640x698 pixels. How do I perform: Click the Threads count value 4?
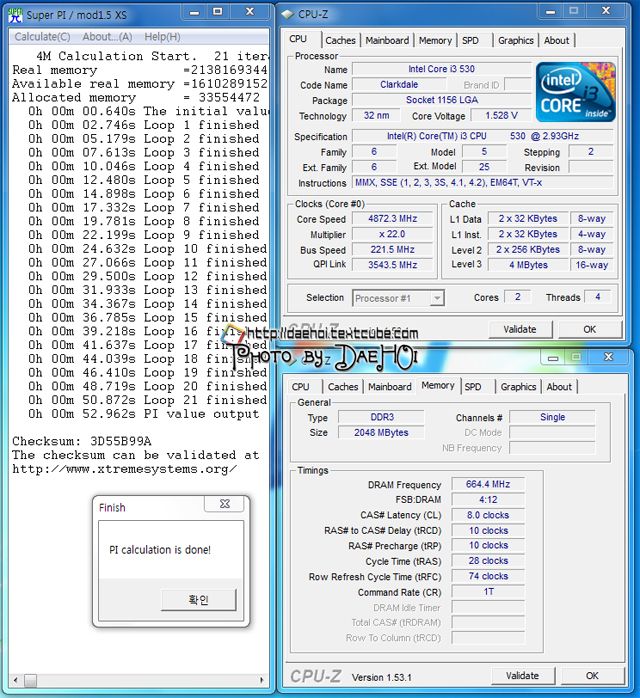point(597,297)
